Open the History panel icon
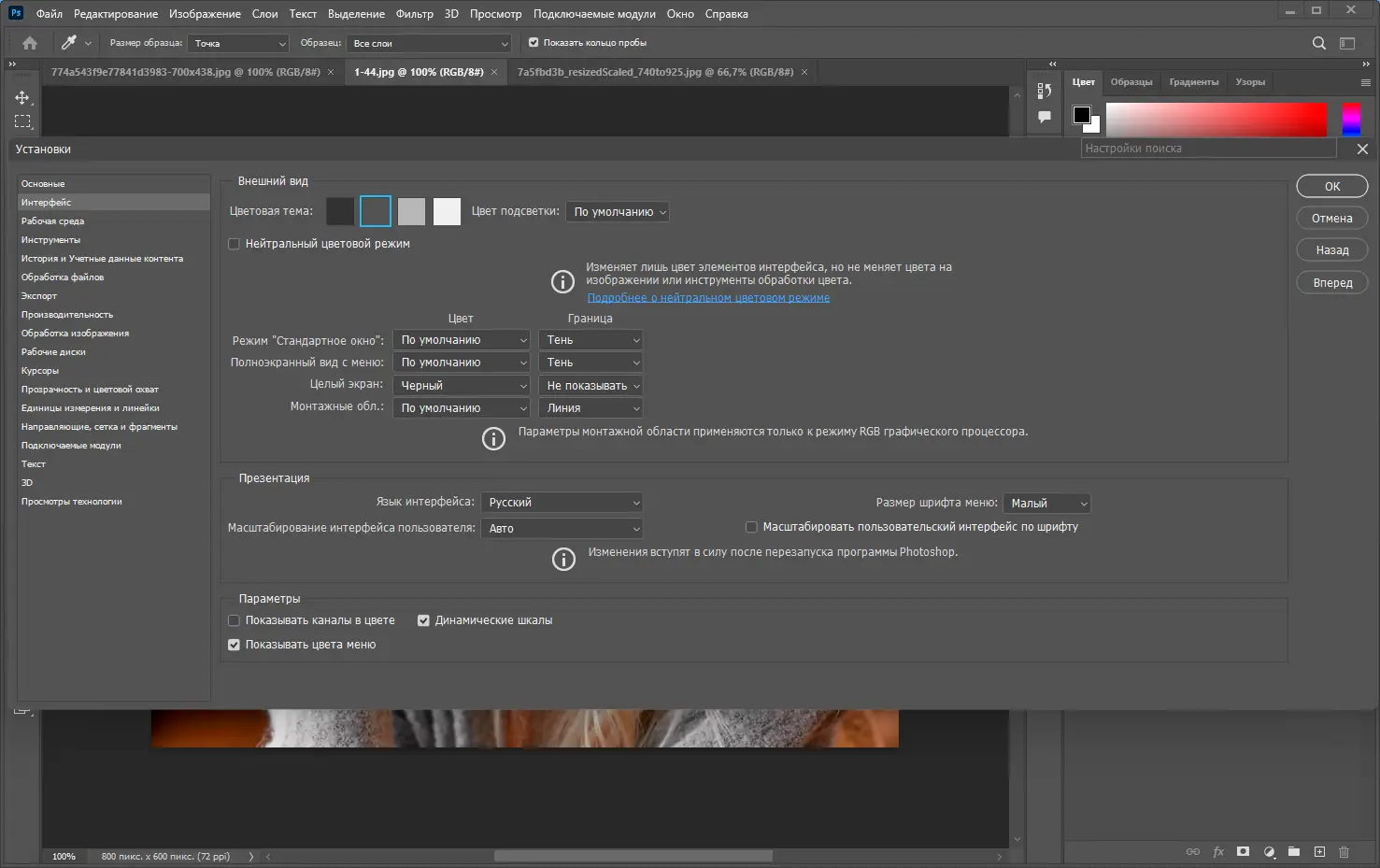 pyautogui.click(x=1045, y=91)
